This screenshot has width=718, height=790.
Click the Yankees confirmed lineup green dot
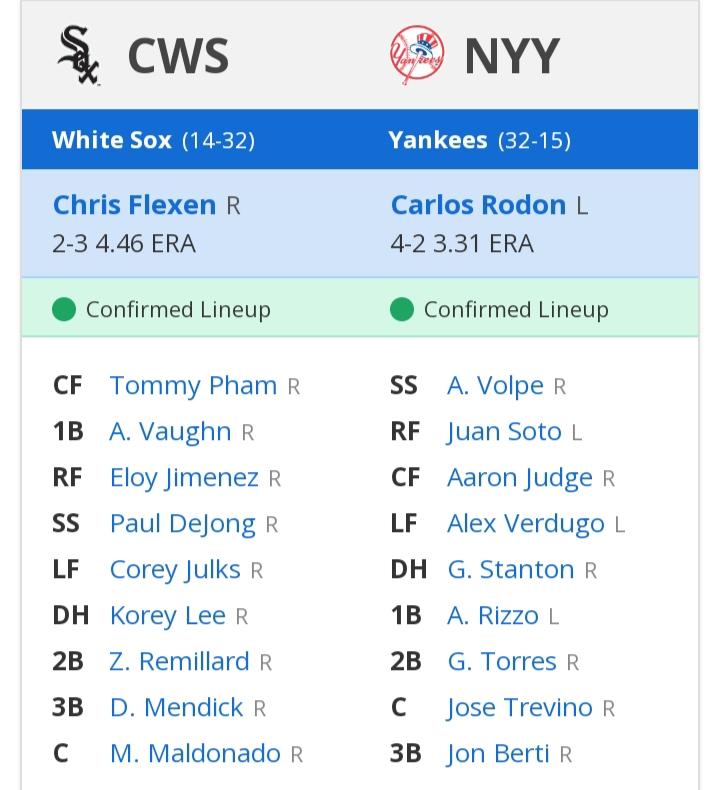pyautogui.click(x=402, y=309)
